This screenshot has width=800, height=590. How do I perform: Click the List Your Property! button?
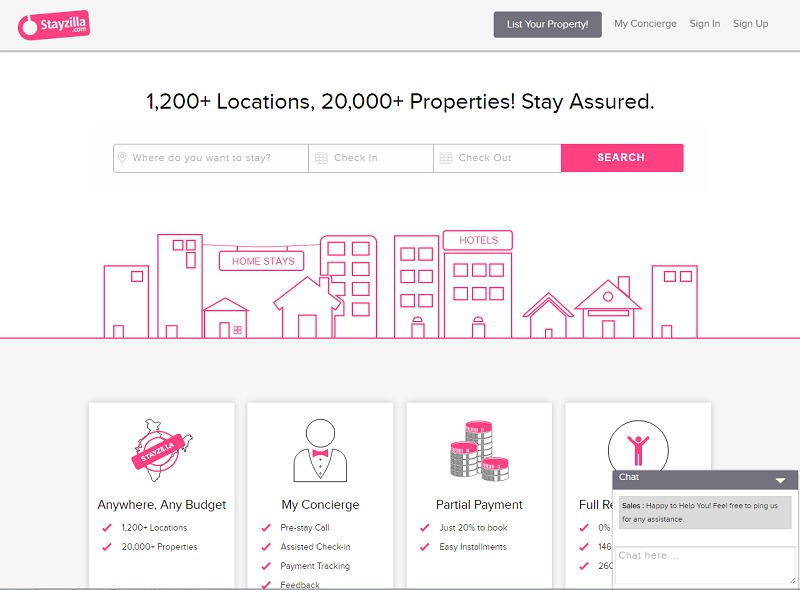click(547, 24)
